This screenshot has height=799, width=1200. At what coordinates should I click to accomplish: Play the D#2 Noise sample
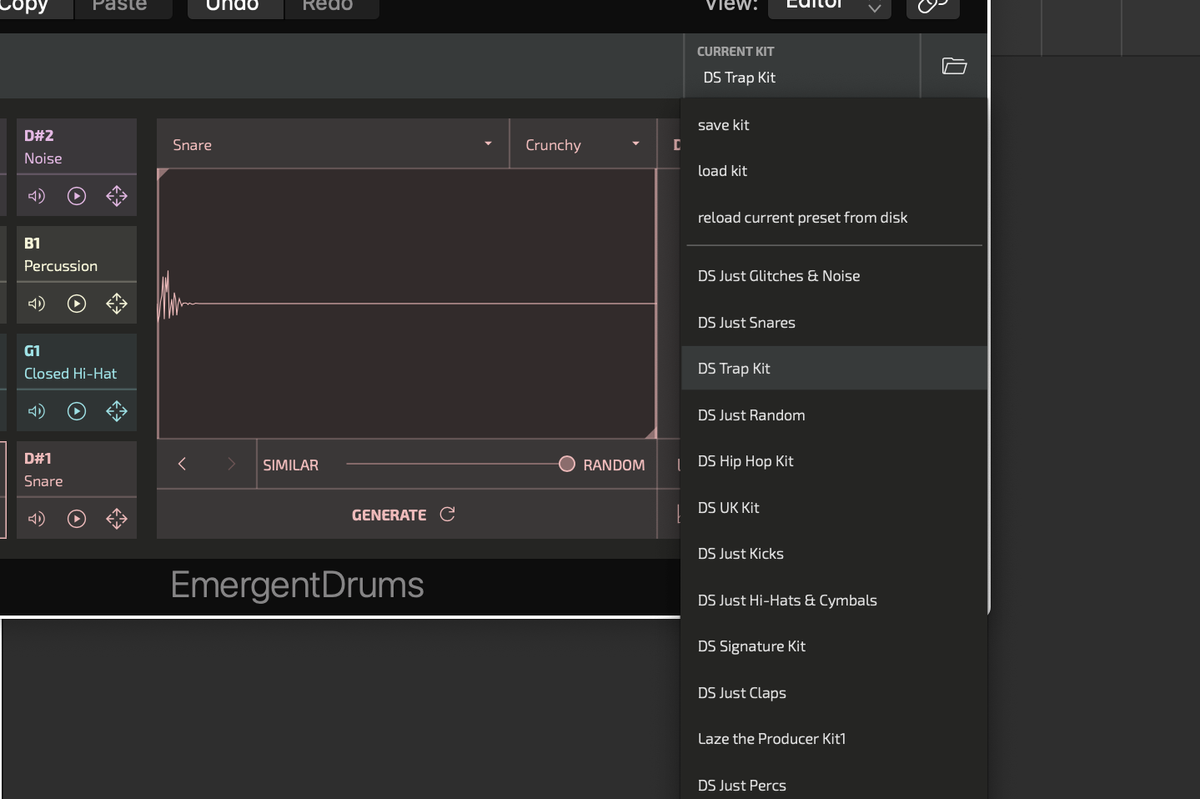(x=76, y=196)
